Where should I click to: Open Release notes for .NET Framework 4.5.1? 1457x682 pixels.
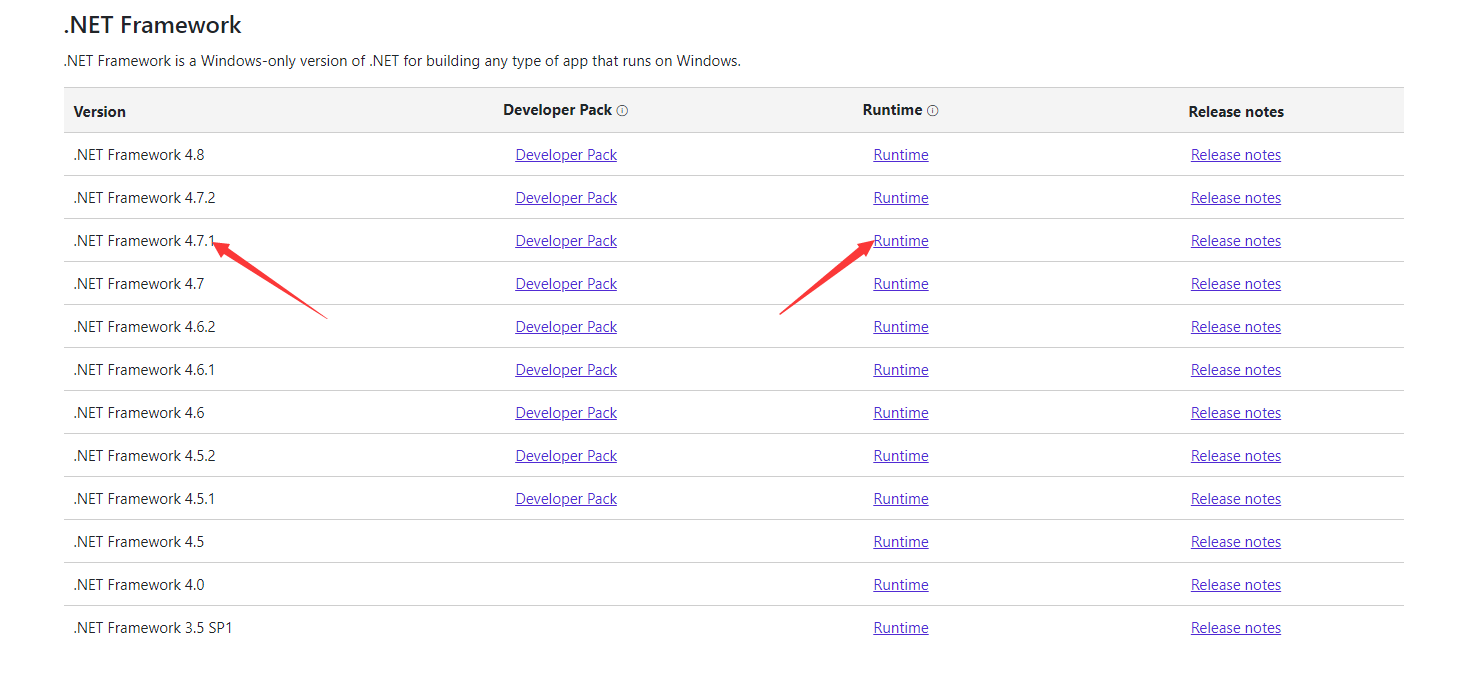pos(1236,499)
